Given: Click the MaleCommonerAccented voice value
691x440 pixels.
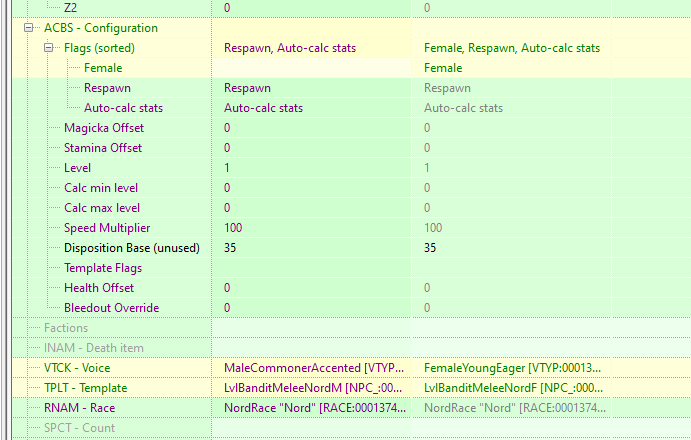Looking at the screenshot, I should [x=314, y=368].
